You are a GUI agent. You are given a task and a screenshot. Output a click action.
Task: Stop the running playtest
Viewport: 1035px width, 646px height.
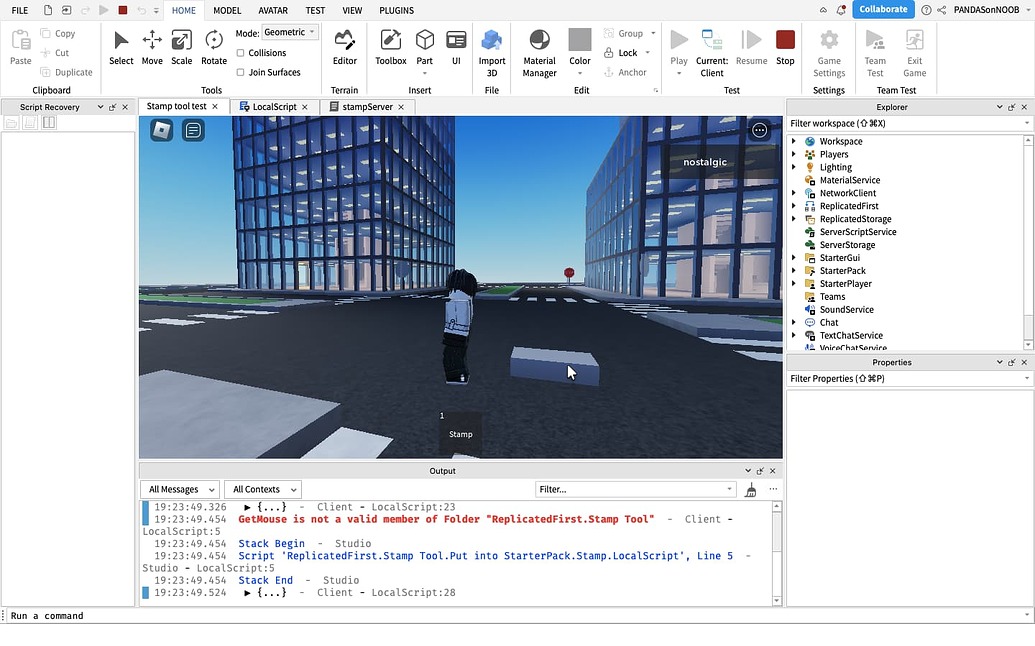785,47
